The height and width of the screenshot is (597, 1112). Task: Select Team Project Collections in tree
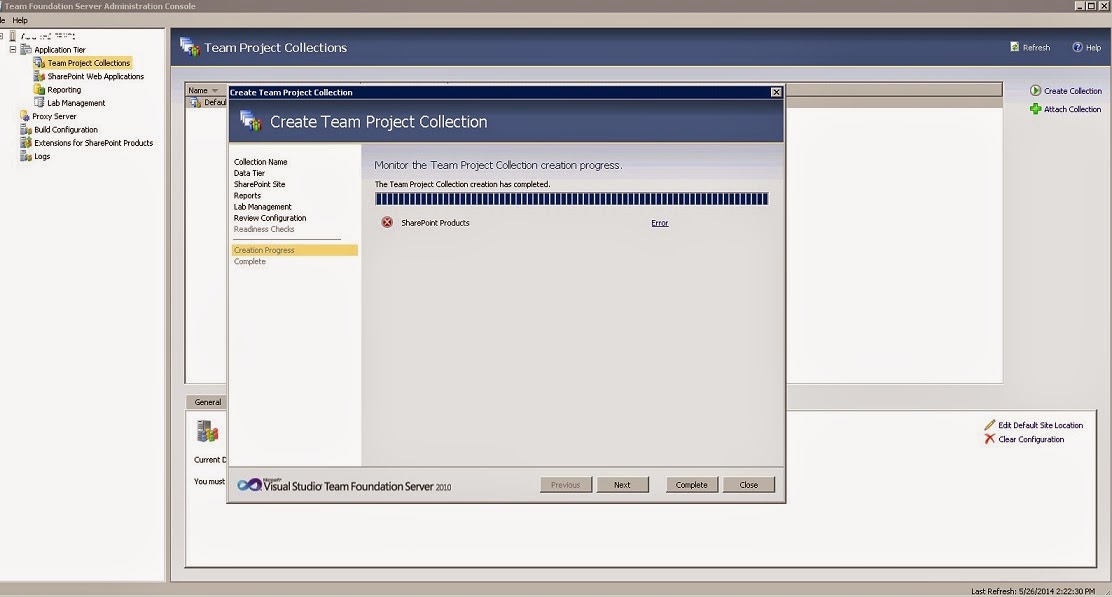(x=89, y=63)
